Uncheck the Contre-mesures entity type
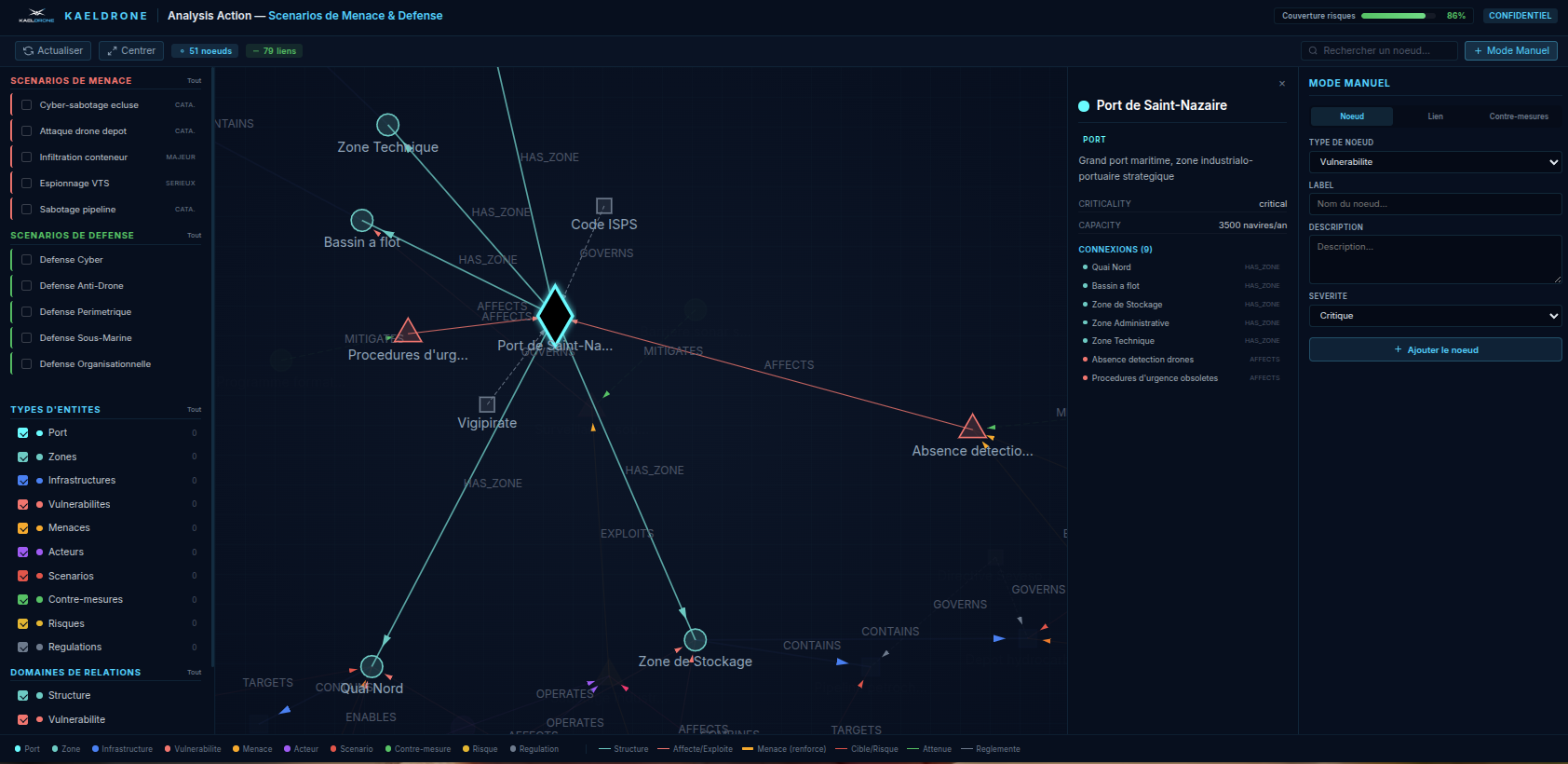Image resolution: width=1568 pixels, height=764 pixels. [x=23, y=599]
